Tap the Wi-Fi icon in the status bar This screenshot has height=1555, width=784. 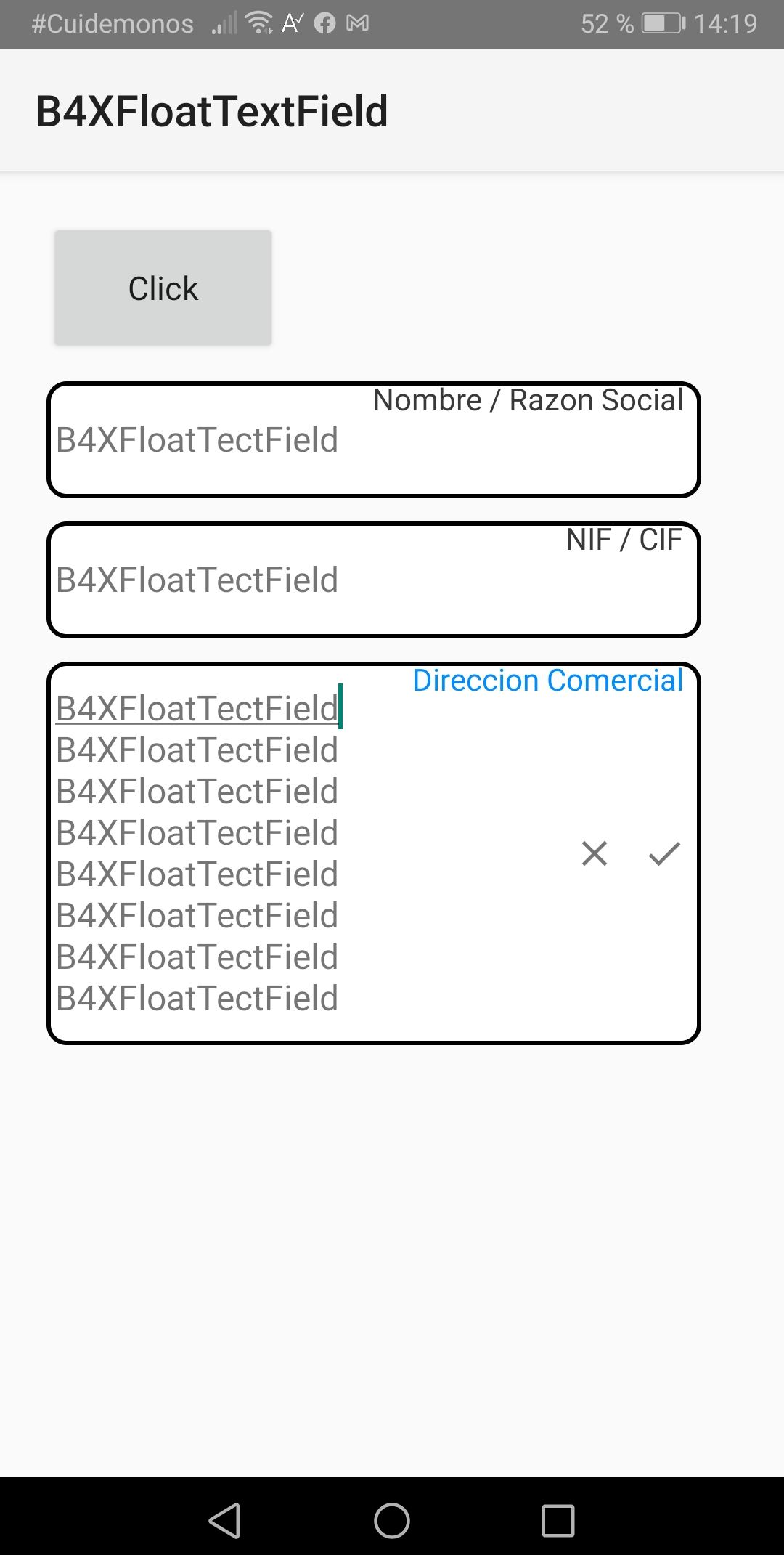point(258,23)
